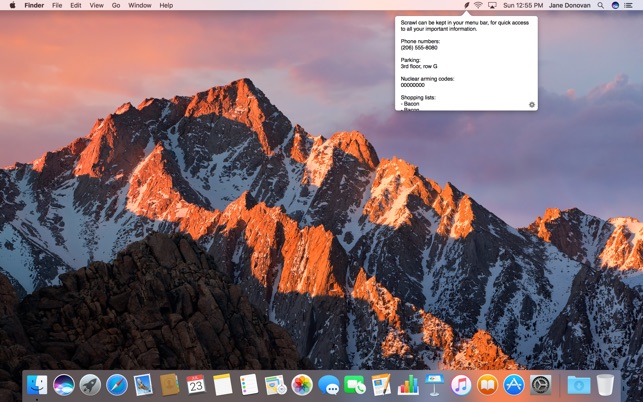Launch Safari from the Dock
Screen dimensions: 643x402
[x=116, y=385]
